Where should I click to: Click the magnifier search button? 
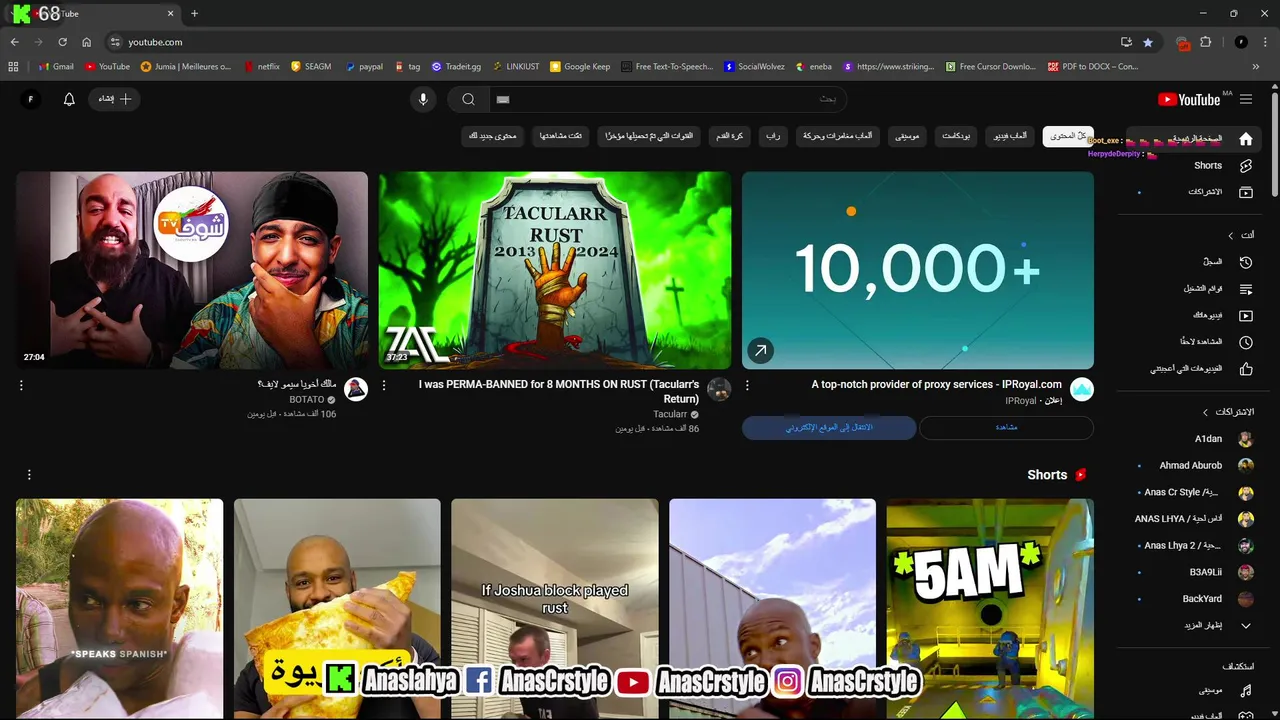[x=468, y=99]
